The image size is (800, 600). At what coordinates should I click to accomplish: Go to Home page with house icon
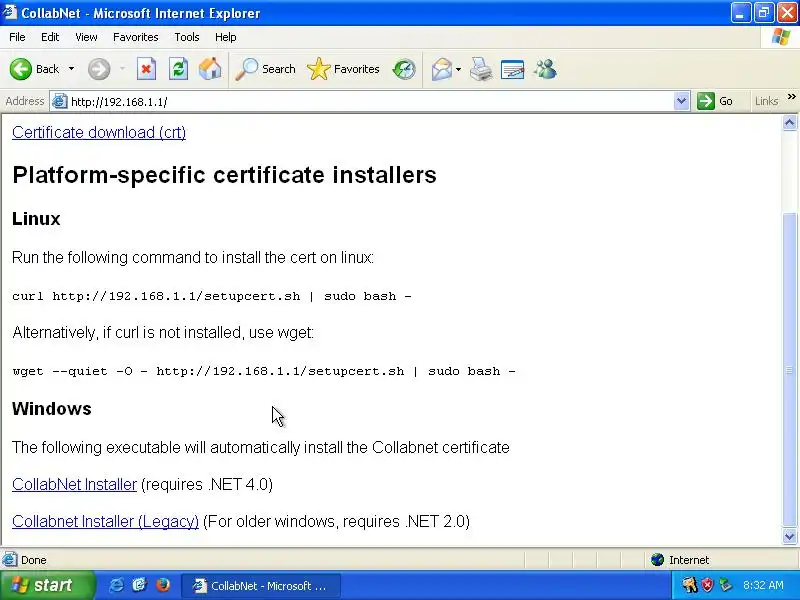[210, 69]
